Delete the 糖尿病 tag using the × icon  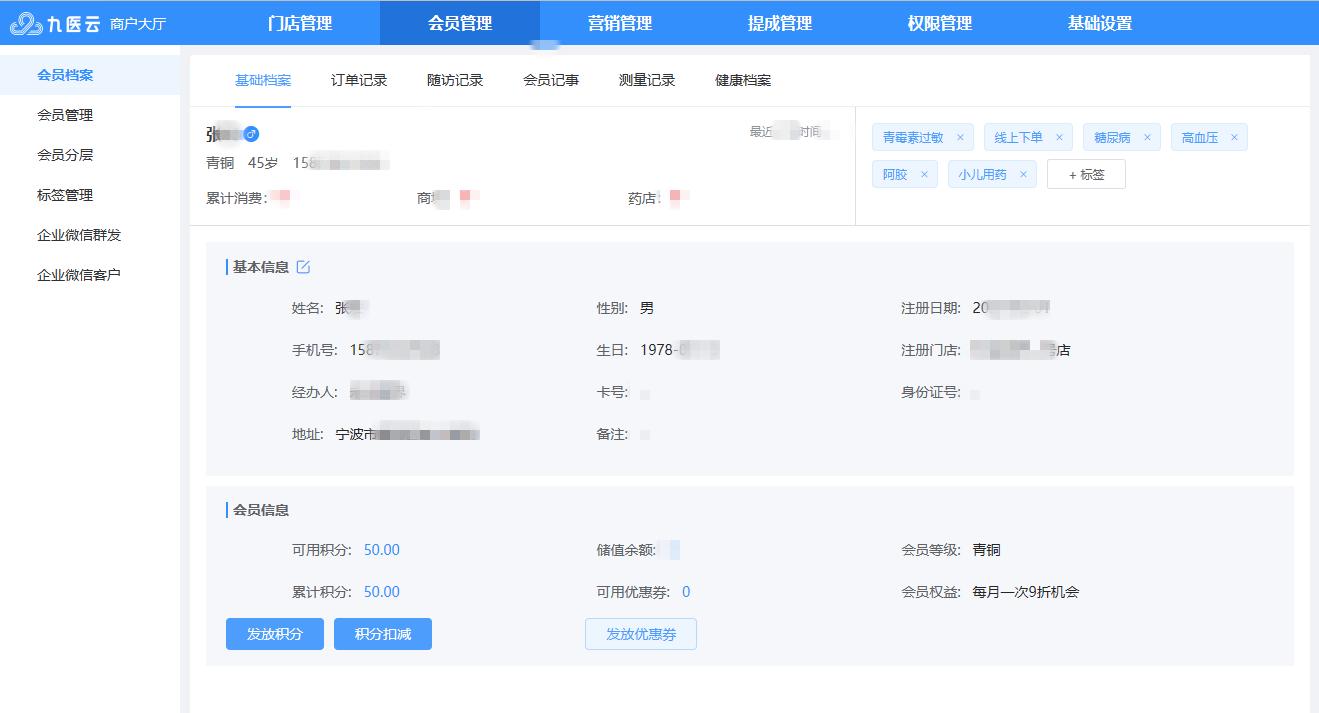(1146, 136)
